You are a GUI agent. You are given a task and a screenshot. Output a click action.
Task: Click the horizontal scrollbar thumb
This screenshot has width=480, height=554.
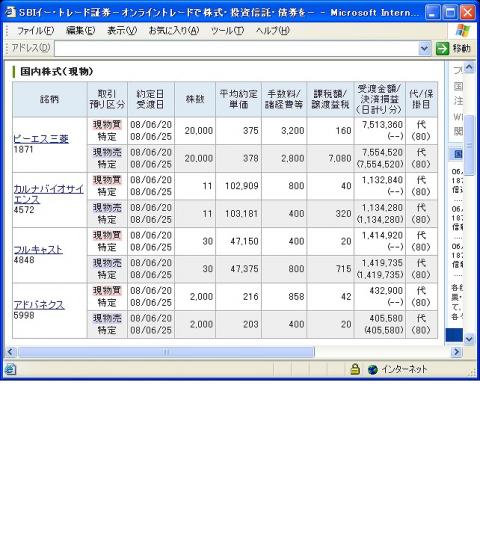166,352
